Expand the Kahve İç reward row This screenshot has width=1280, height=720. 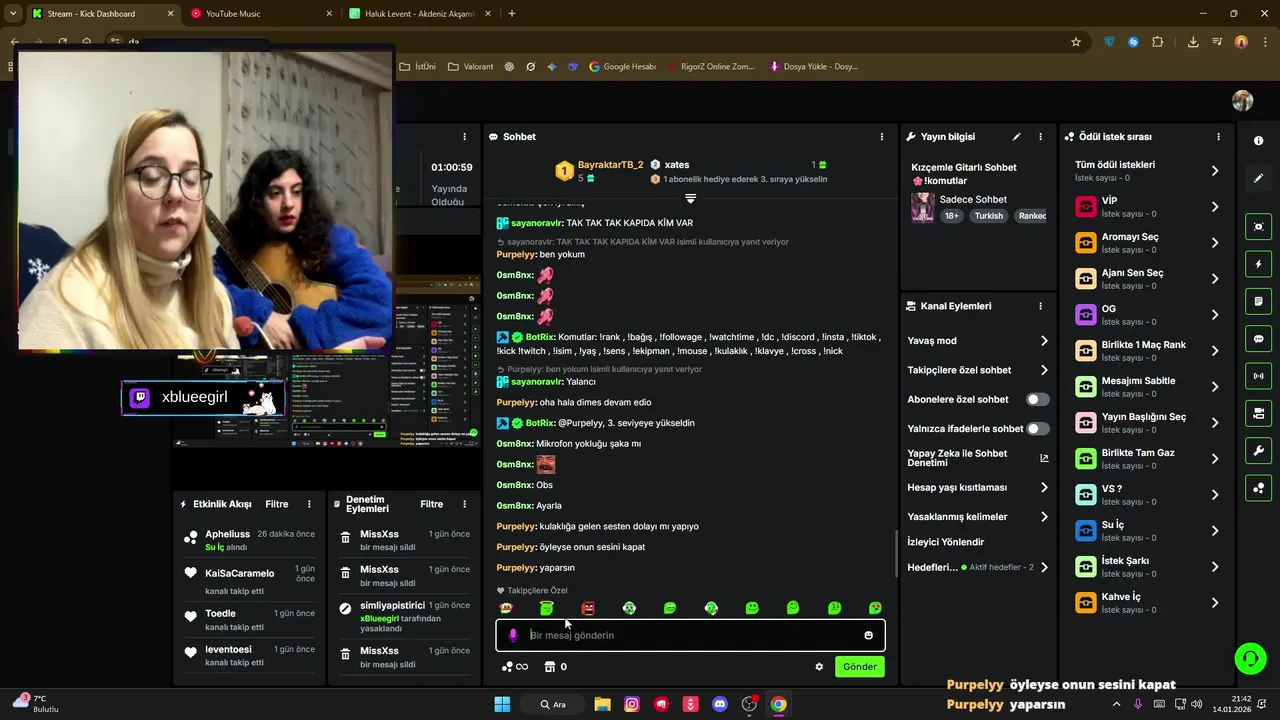1147,603
